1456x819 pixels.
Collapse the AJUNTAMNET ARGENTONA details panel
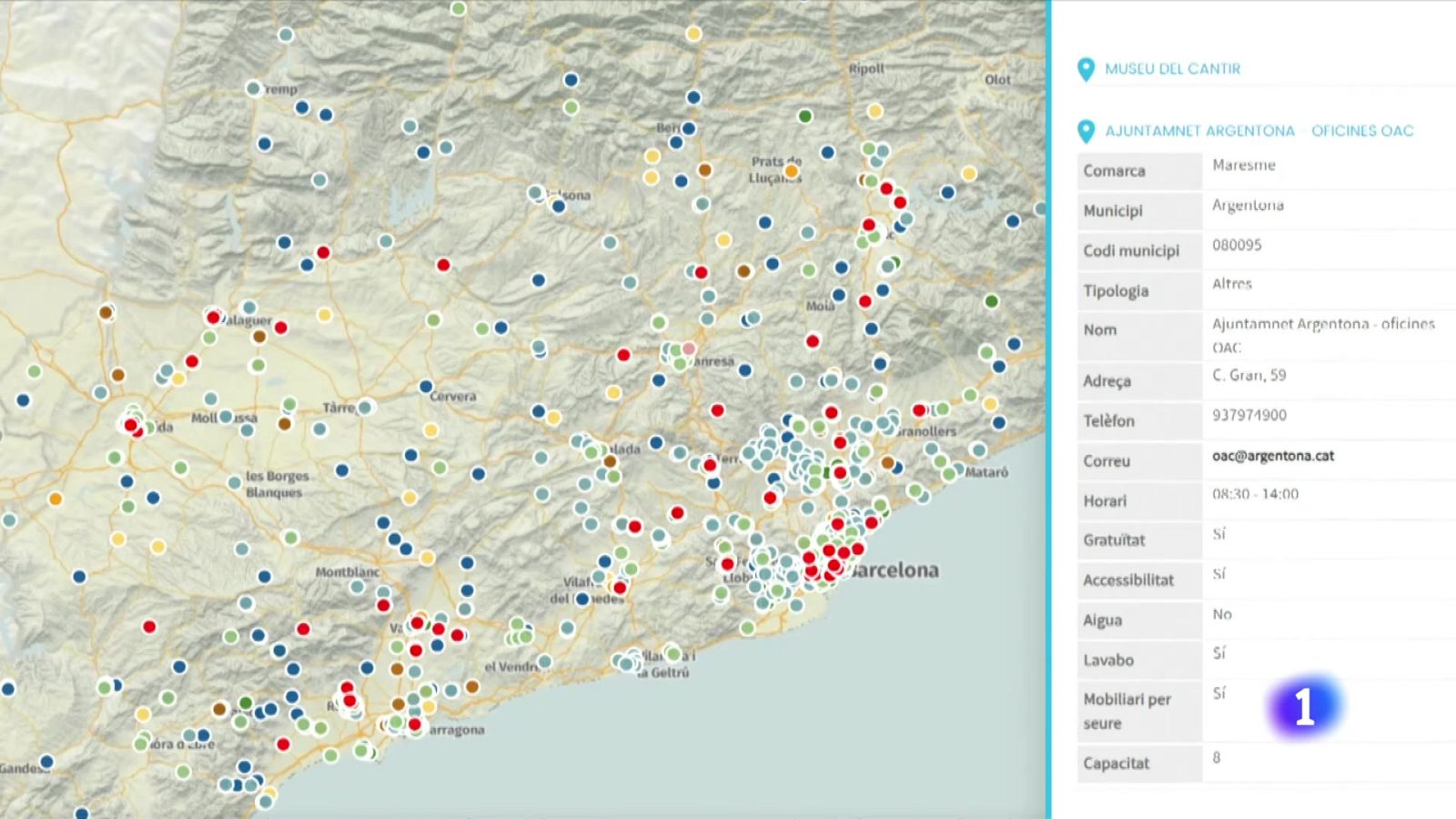coord(1260,130)
